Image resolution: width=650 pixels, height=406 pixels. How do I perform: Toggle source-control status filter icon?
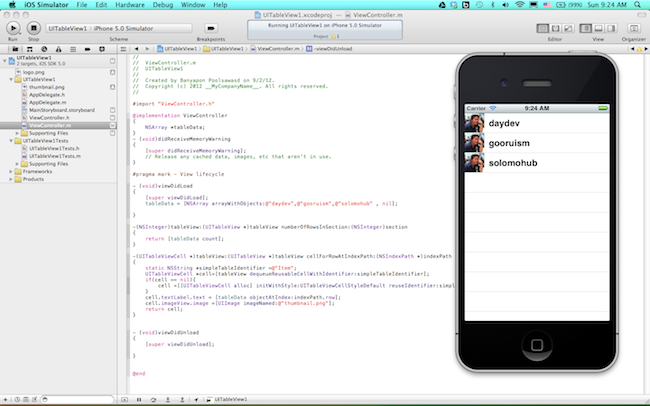tap(26, 399)
